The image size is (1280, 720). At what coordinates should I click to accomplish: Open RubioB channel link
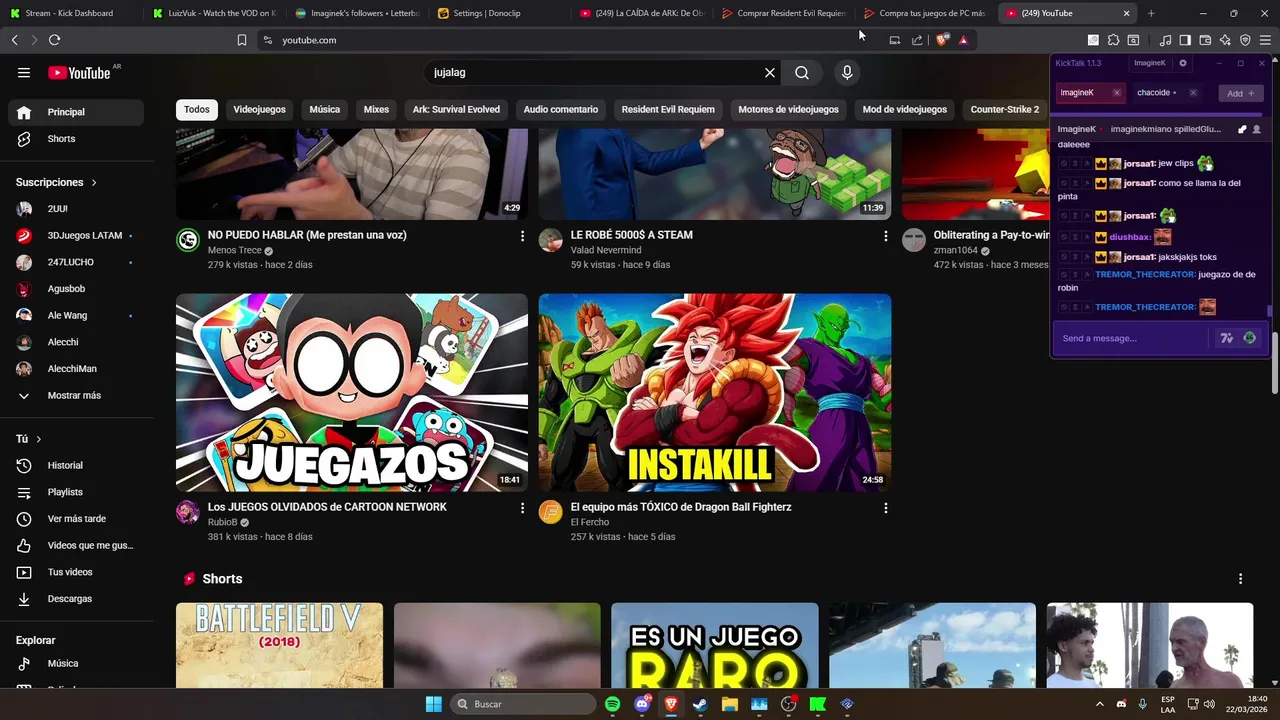222,522
